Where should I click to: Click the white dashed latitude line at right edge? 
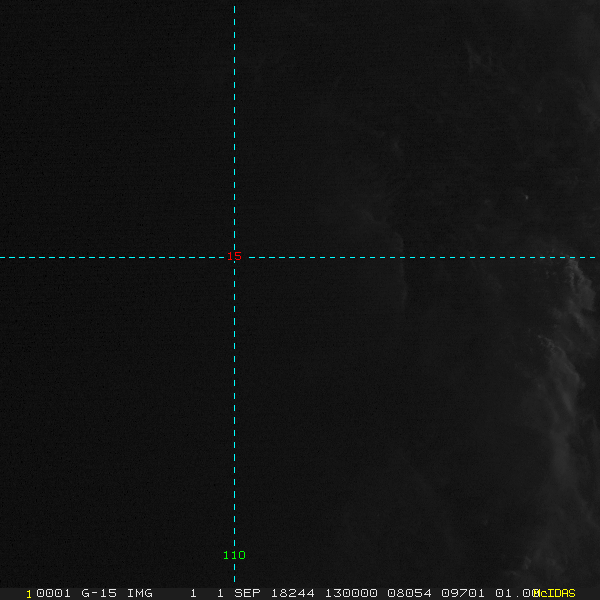590,257
